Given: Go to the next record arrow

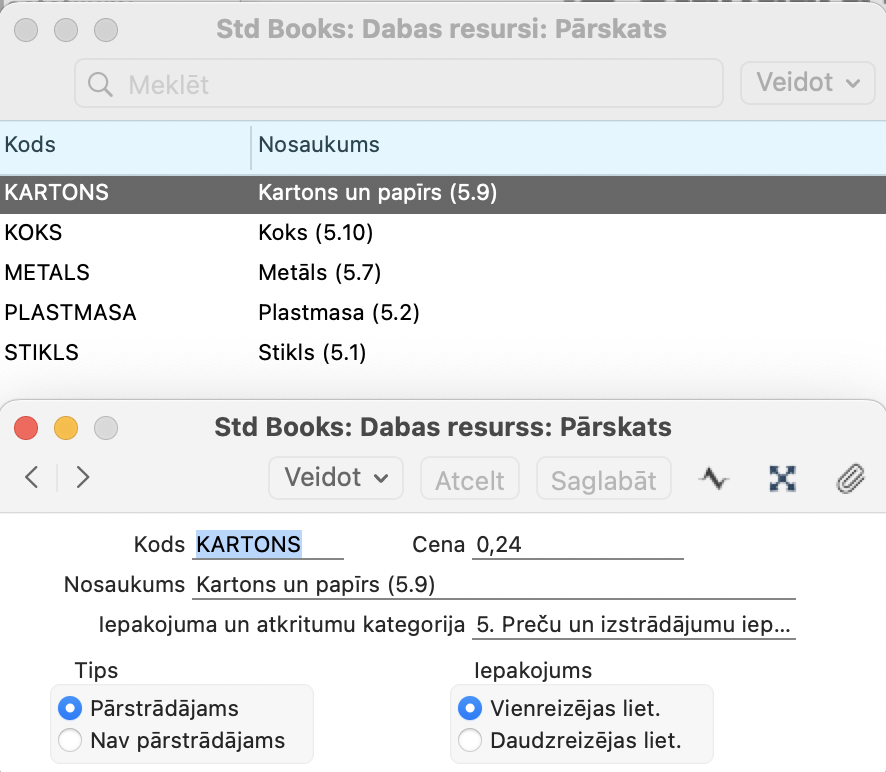Looking at the screenshot, I should click(82, 478).
